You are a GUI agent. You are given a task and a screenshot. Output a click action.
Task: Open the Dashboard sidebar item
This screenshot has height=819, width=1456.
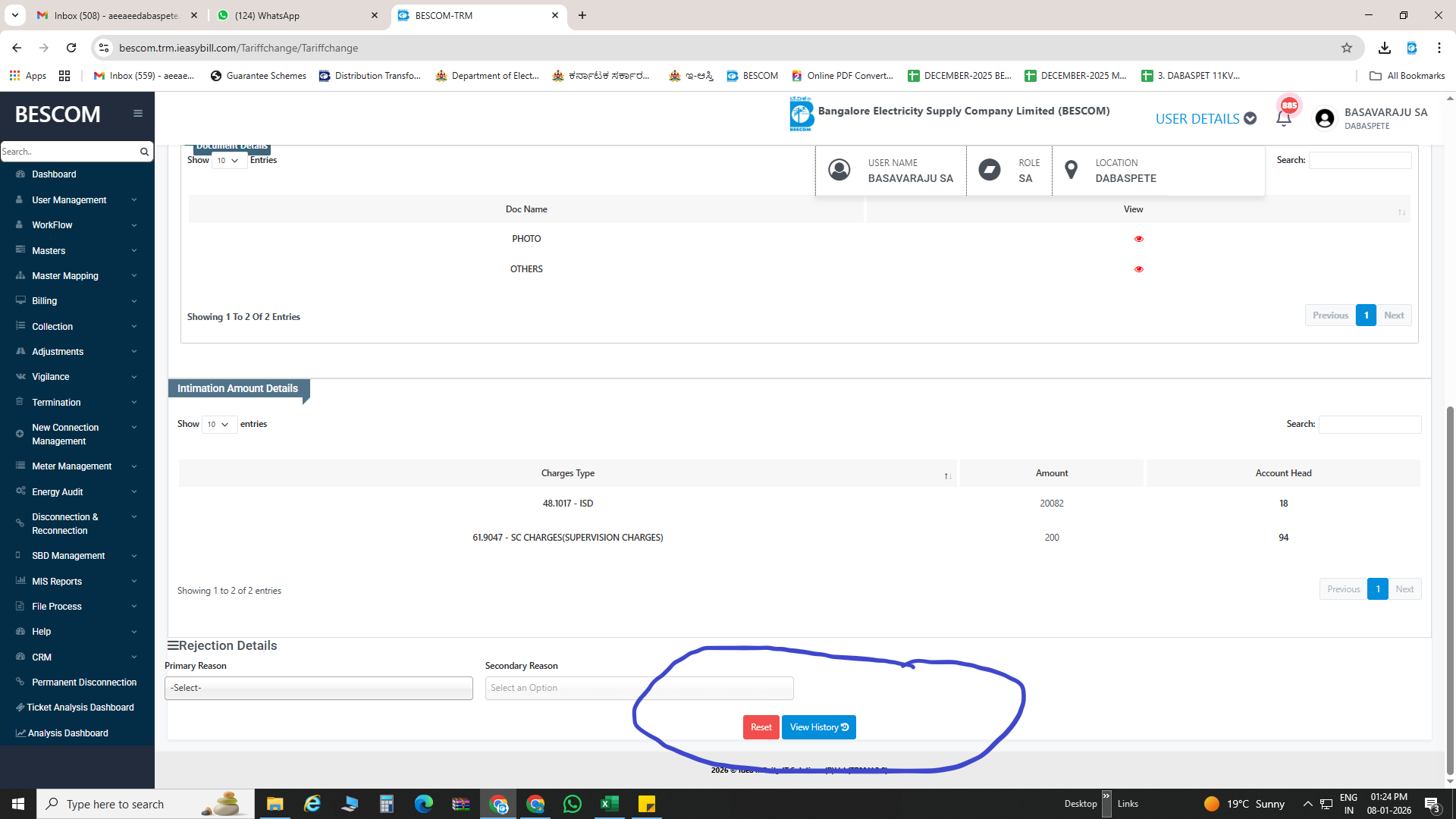point(54,174)
